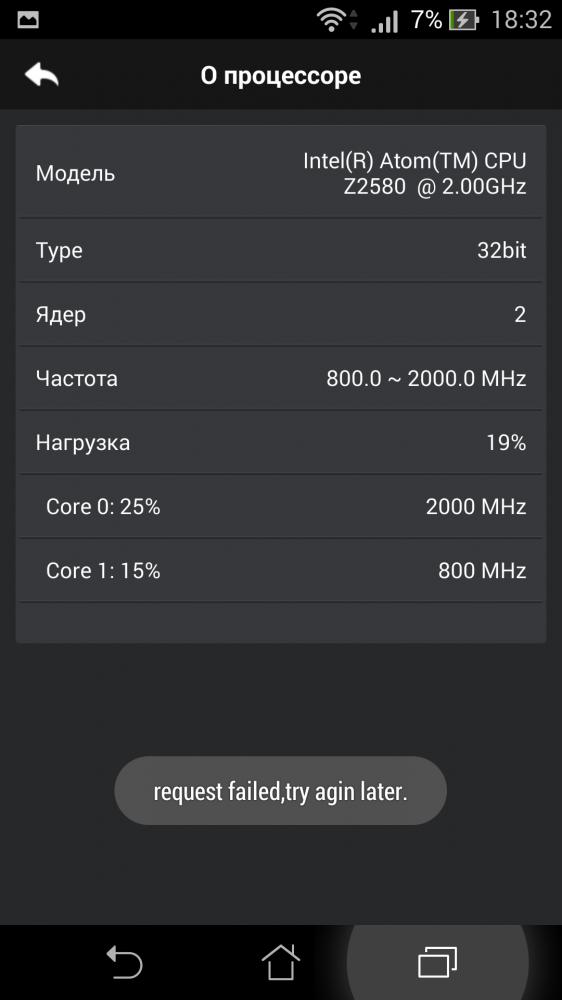This screenshot has height=1000, width=562.
Task: Select the Ядер row
Action: pos(281,314)
